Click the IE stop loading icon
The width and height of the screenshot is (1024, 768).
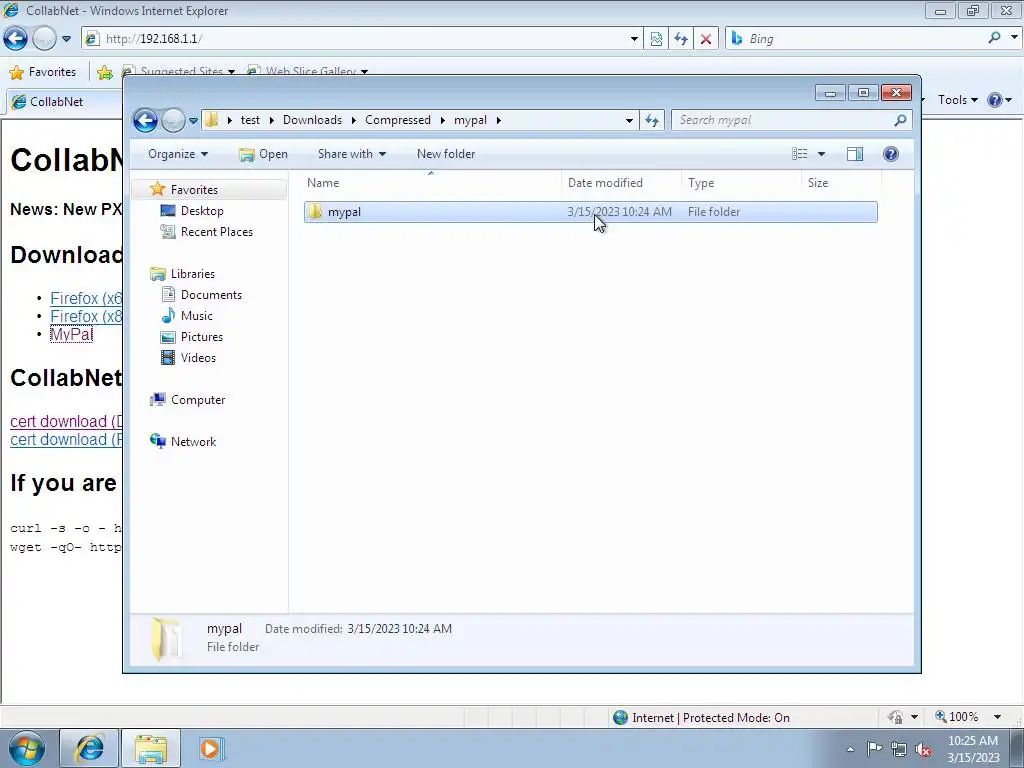click(706, 39)
